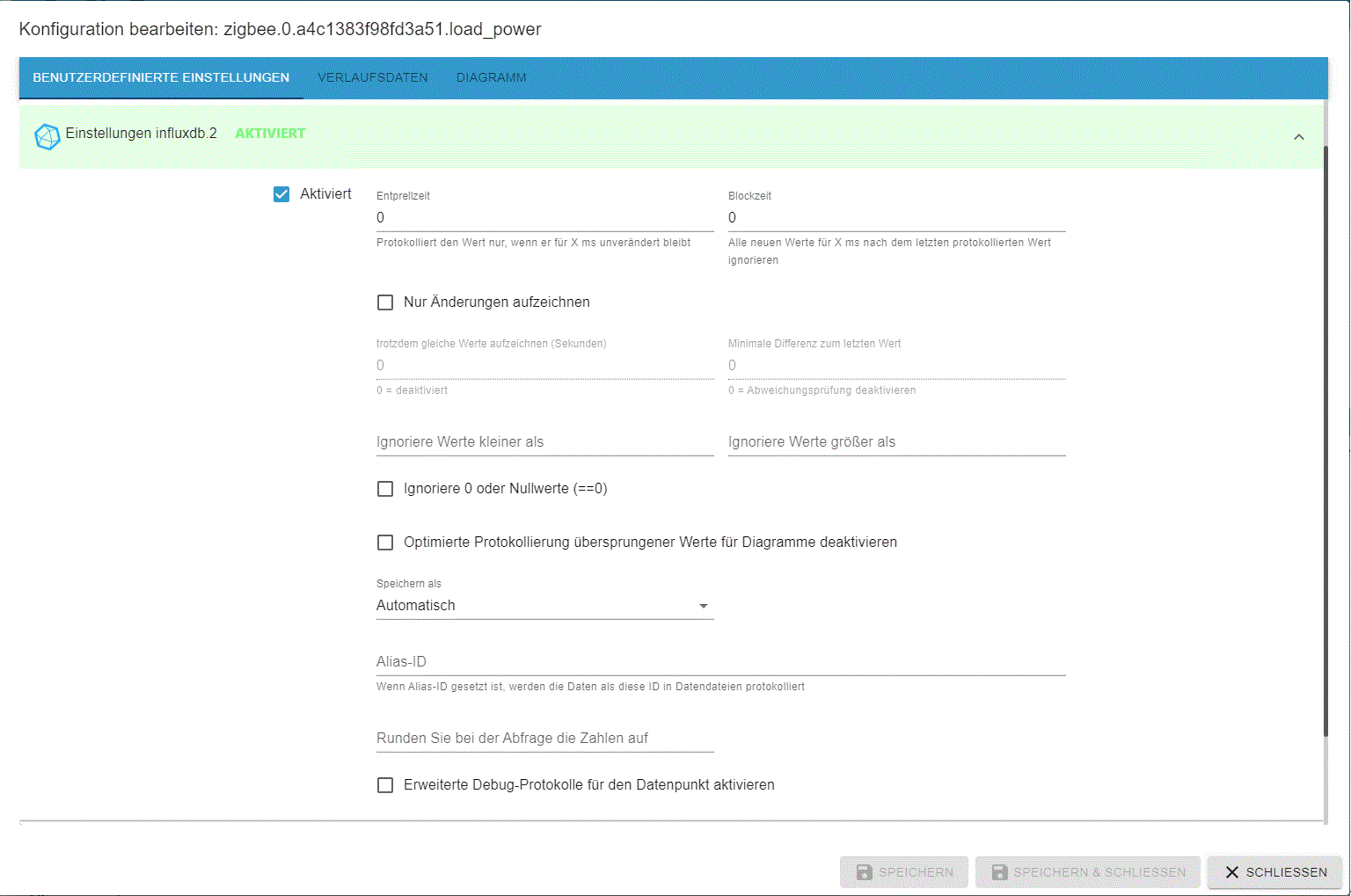The image size is (1351, 896).
Task: Click the Speichern button
Action: [904, 872]
